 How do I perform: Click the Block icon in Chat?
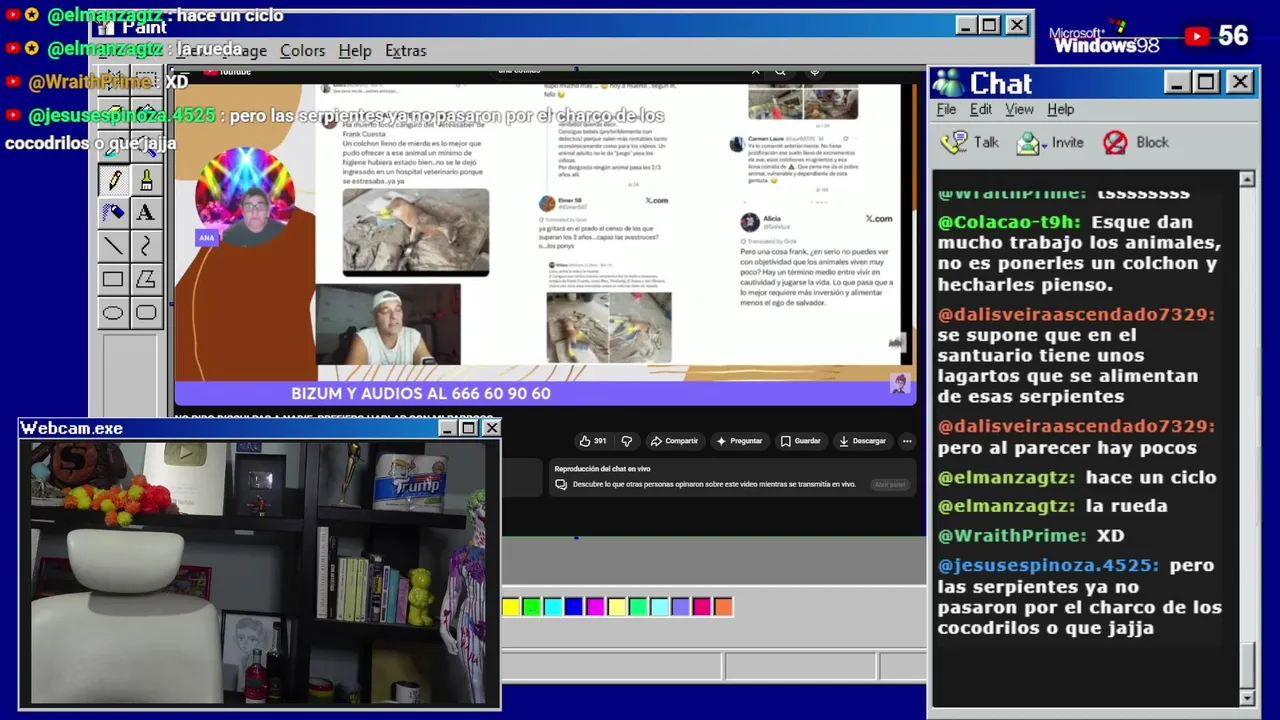pyautogui.click(x=1115, y=143)
